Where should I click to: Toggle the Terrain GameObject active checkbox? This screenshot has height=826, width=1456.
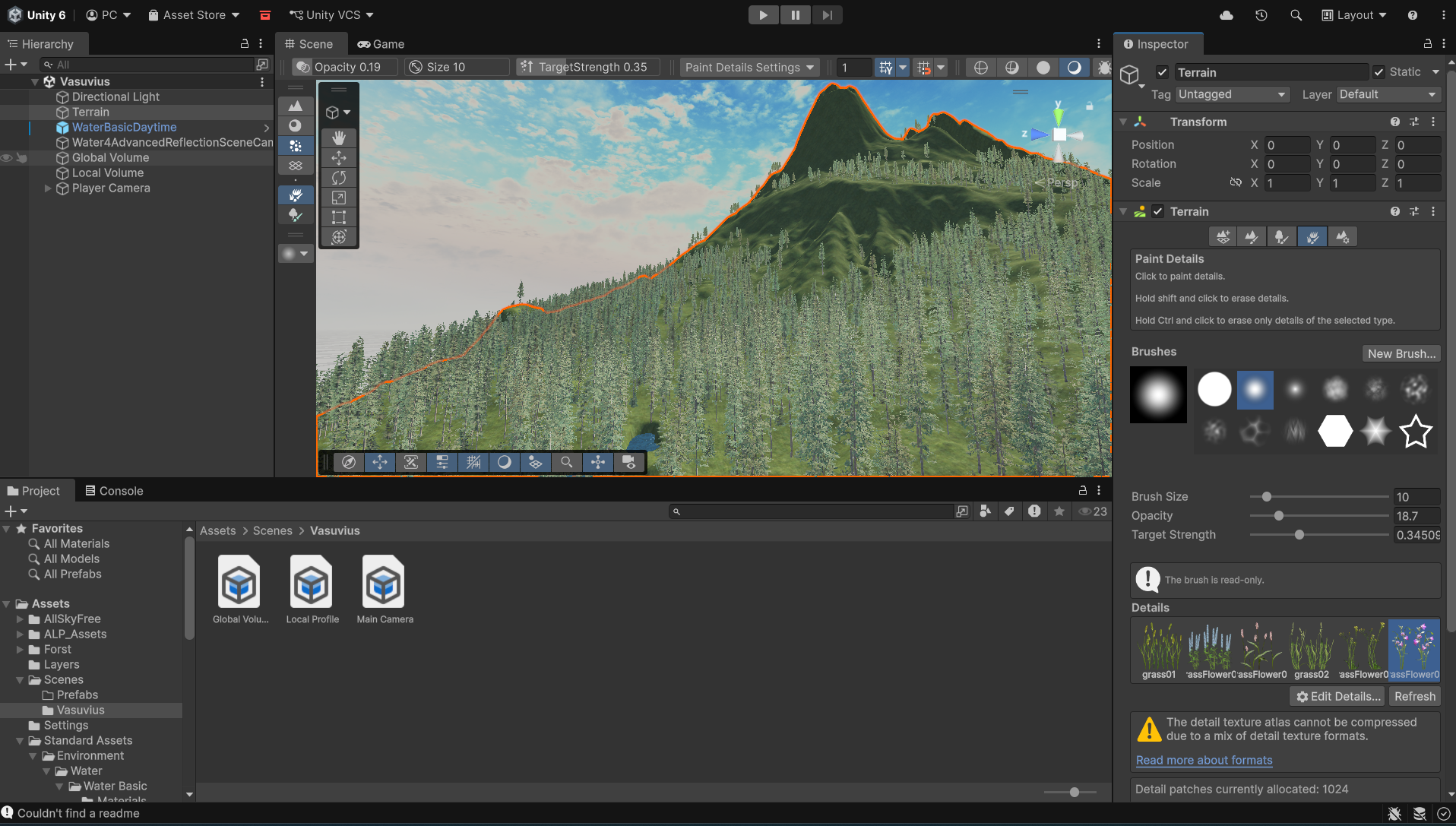1162,72
